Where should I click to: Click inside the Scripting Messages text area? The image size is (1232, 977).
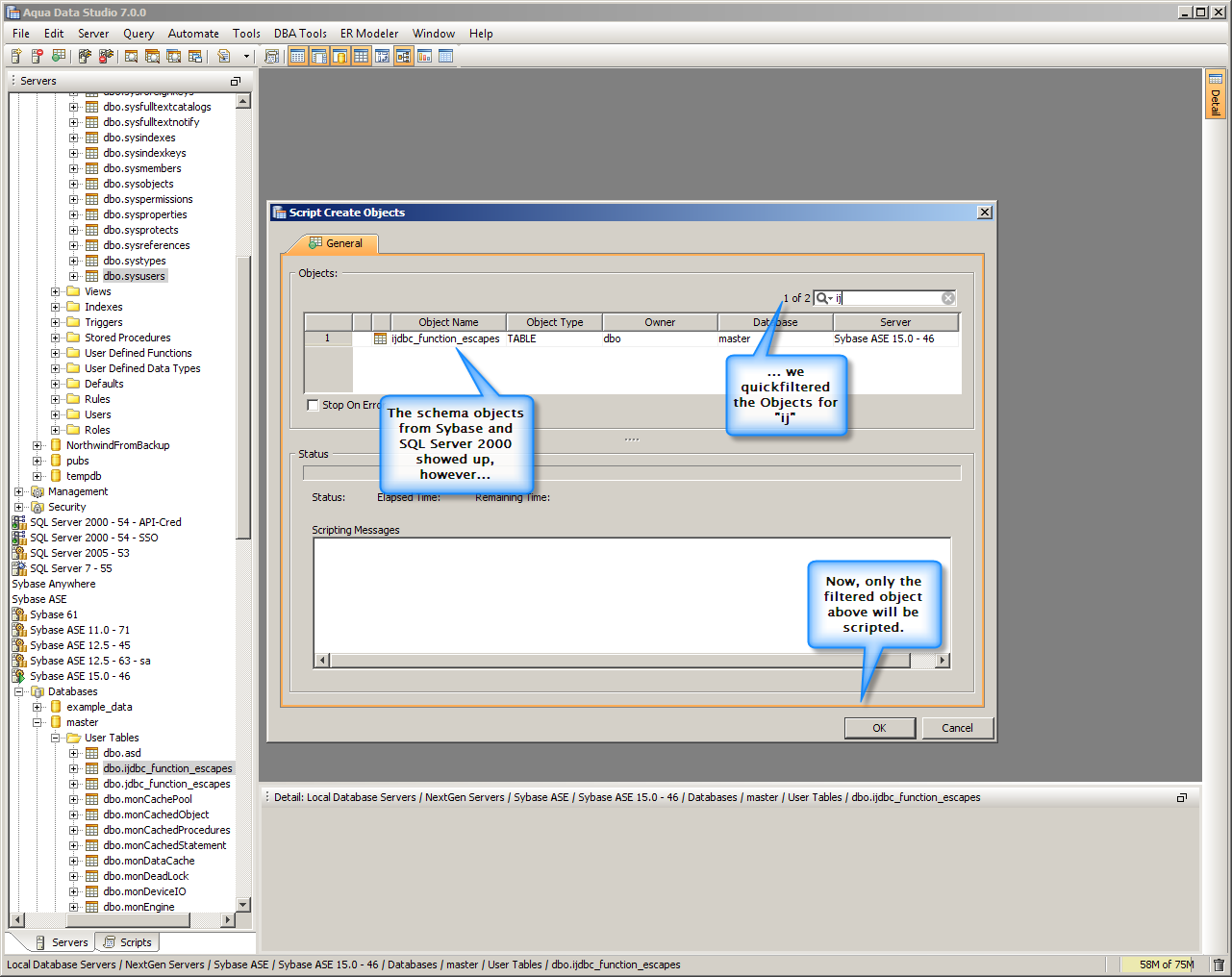click(x=631, y=595)
